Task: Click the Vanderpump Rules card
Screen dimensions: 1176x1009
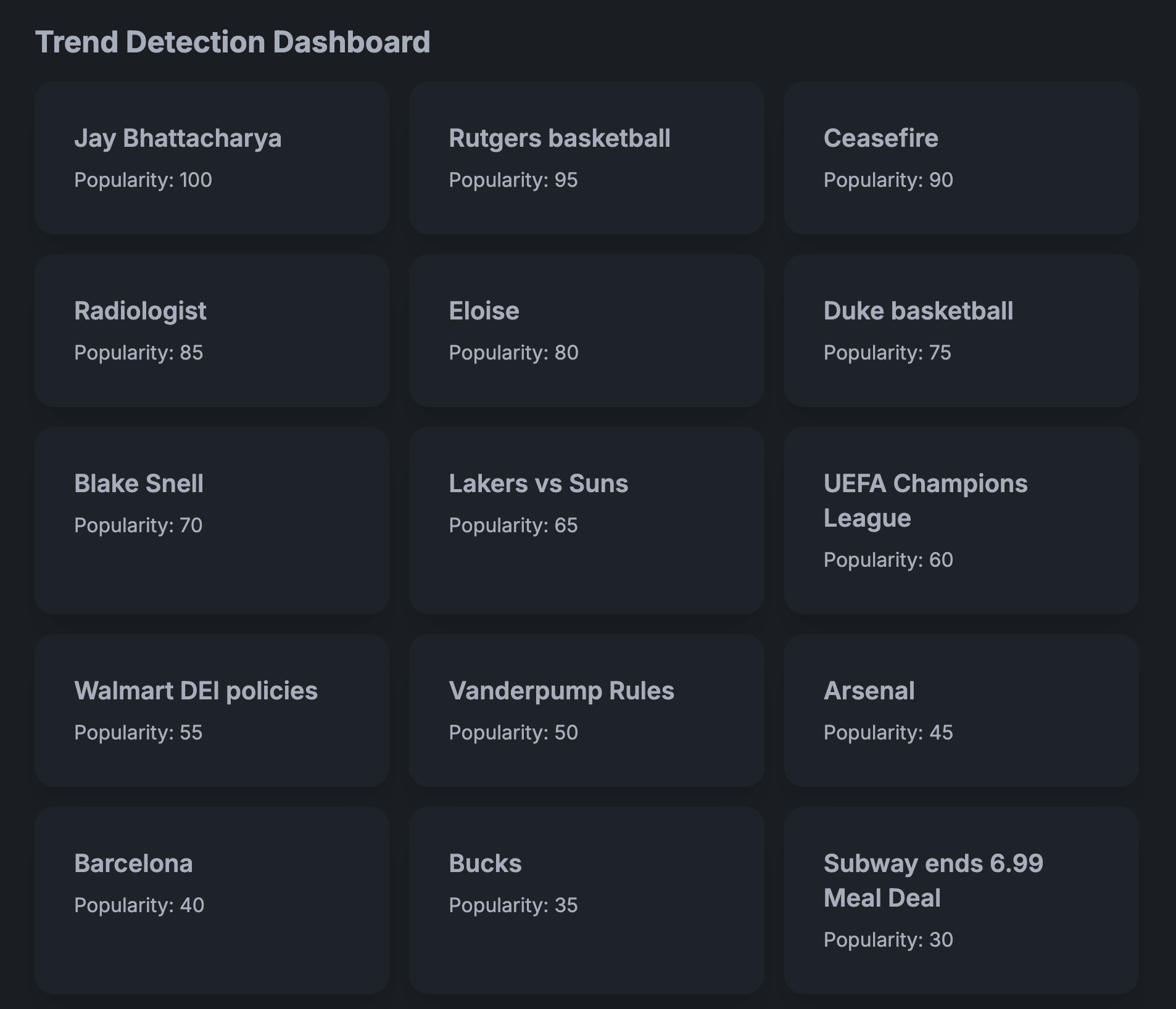Action: pyautogui.click(x=586, y=710)
